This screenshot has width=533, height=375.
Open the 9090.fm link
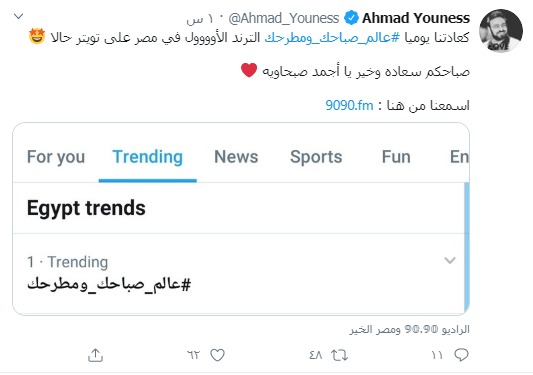coord(349,105)
